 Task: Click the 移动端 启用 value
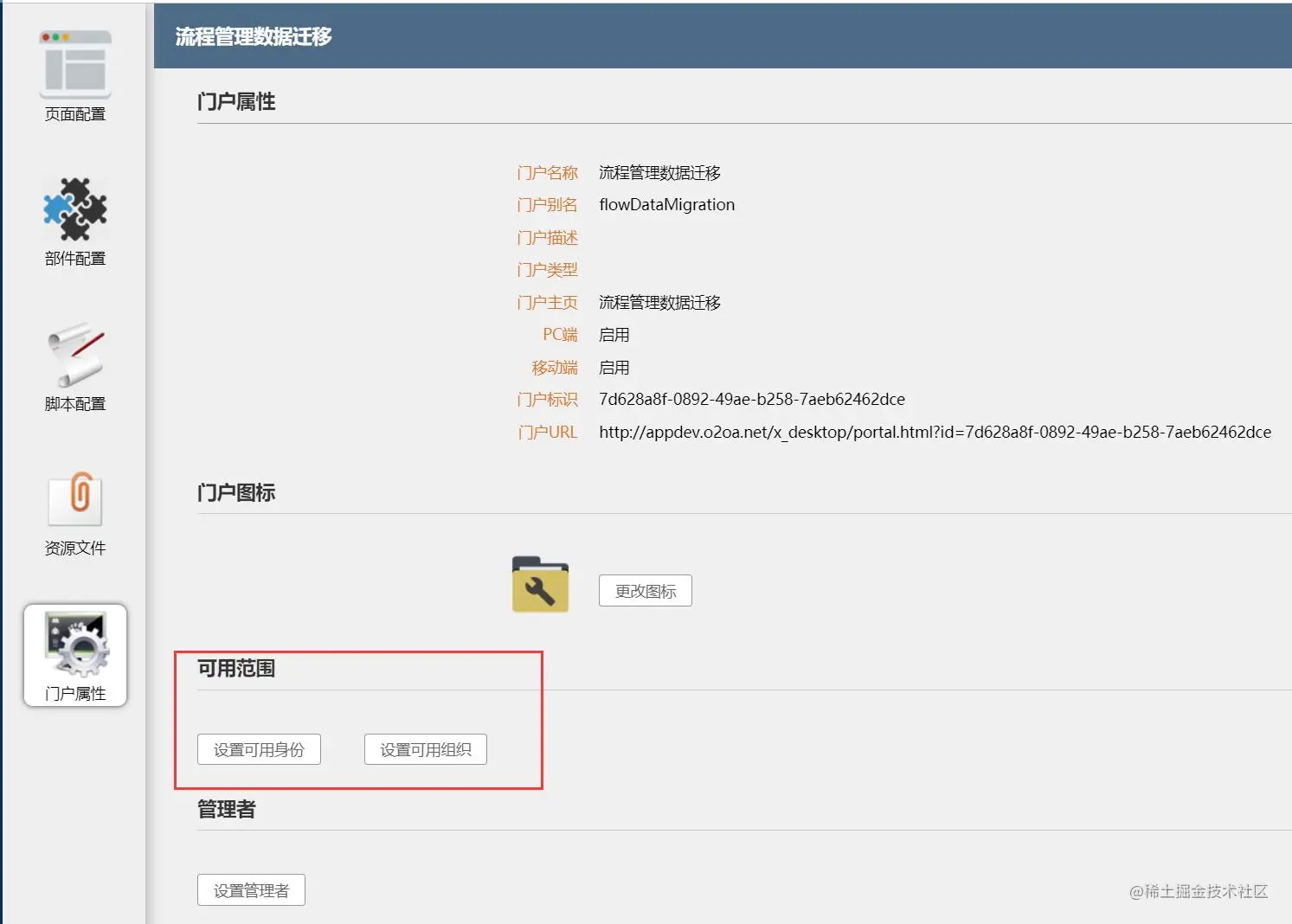pyautogui.click(x=614, y=367)
